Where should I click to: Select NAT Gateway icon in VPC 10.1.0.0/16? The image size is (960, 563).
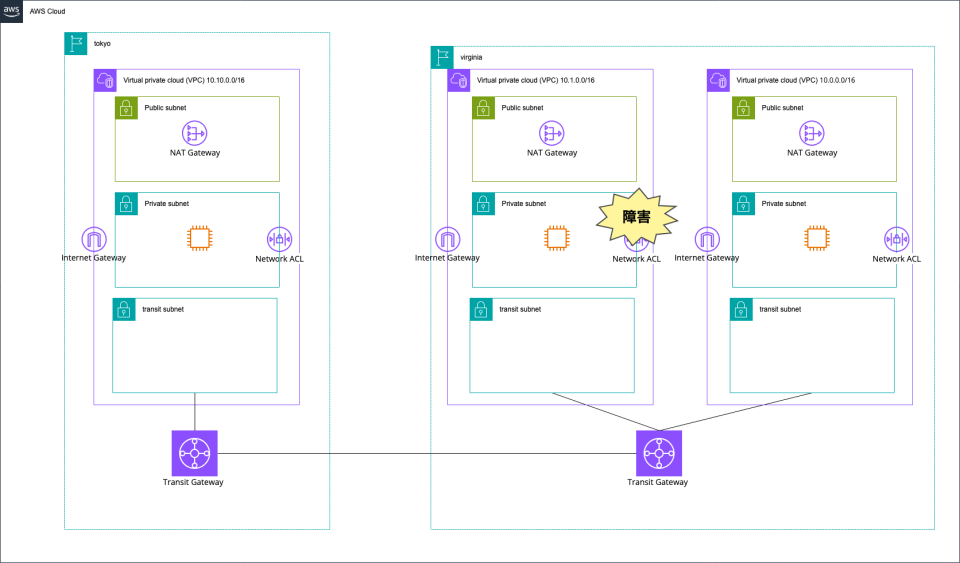pyautogui.click(x=552, y=133)
